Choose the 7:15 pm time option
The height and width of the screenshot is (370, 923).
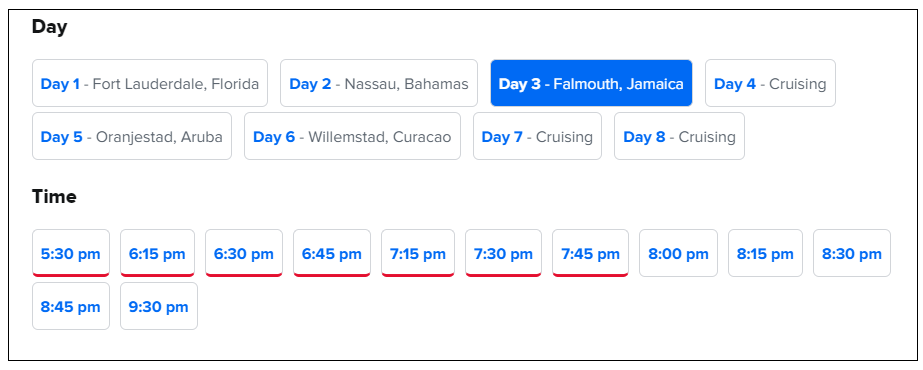click(418, 253)
